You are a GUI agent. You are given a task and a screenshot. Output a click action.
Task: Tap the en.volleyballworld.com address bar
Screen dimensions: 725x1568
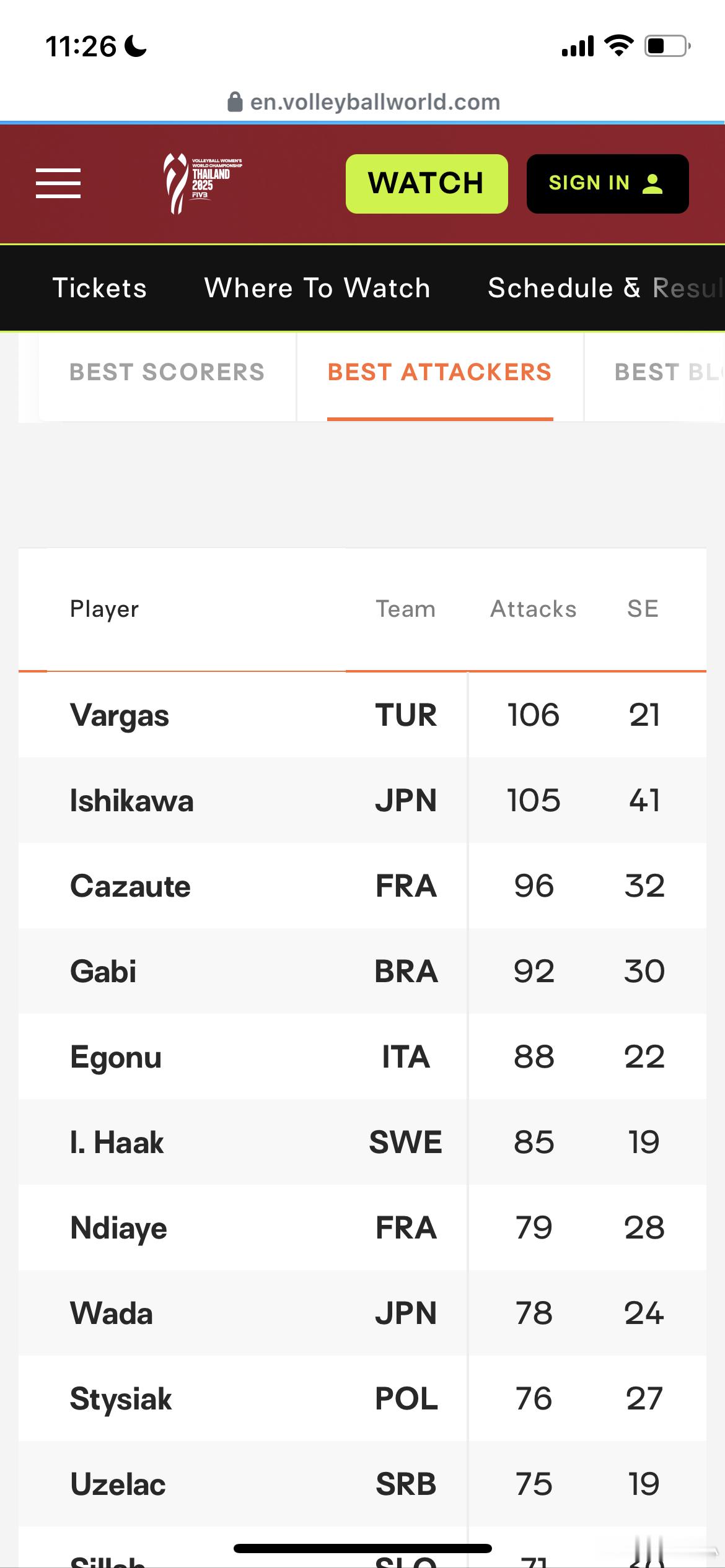tap(364, 102)
